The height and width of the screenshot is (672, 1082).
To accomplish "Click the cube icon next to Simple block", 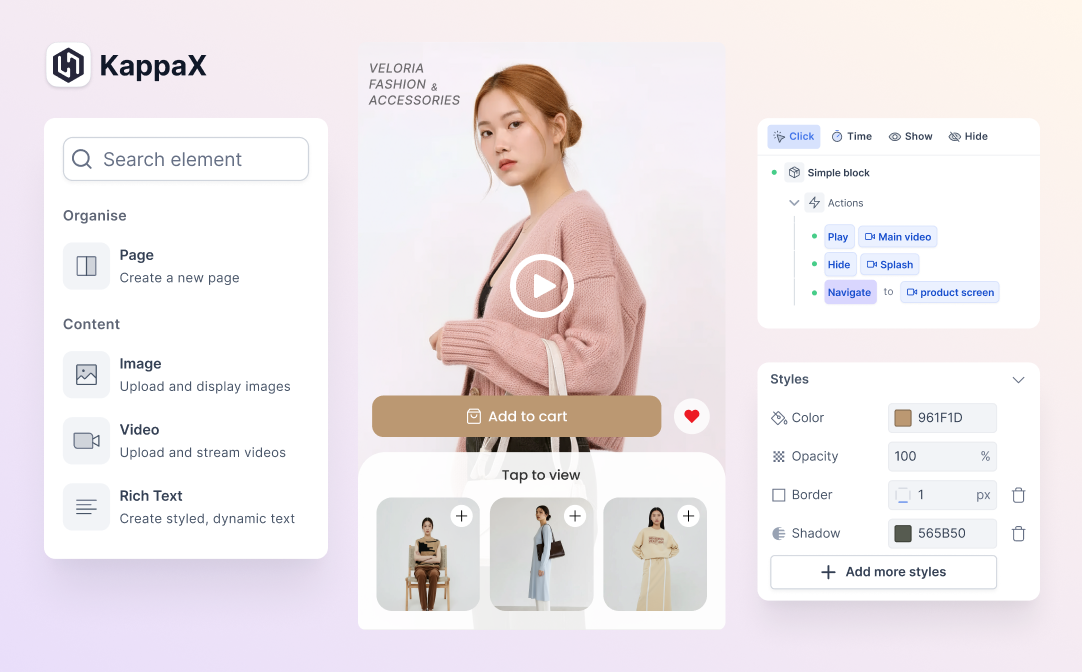I will tap(794, 172).
